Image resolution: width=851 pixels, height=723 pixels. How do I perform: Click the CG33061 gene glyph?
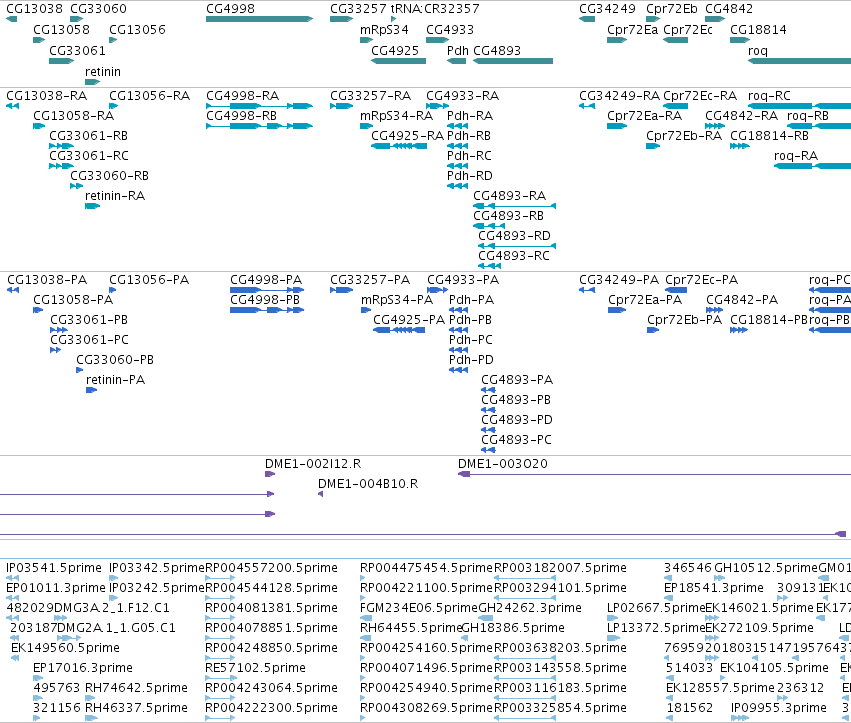coord(61,61)
